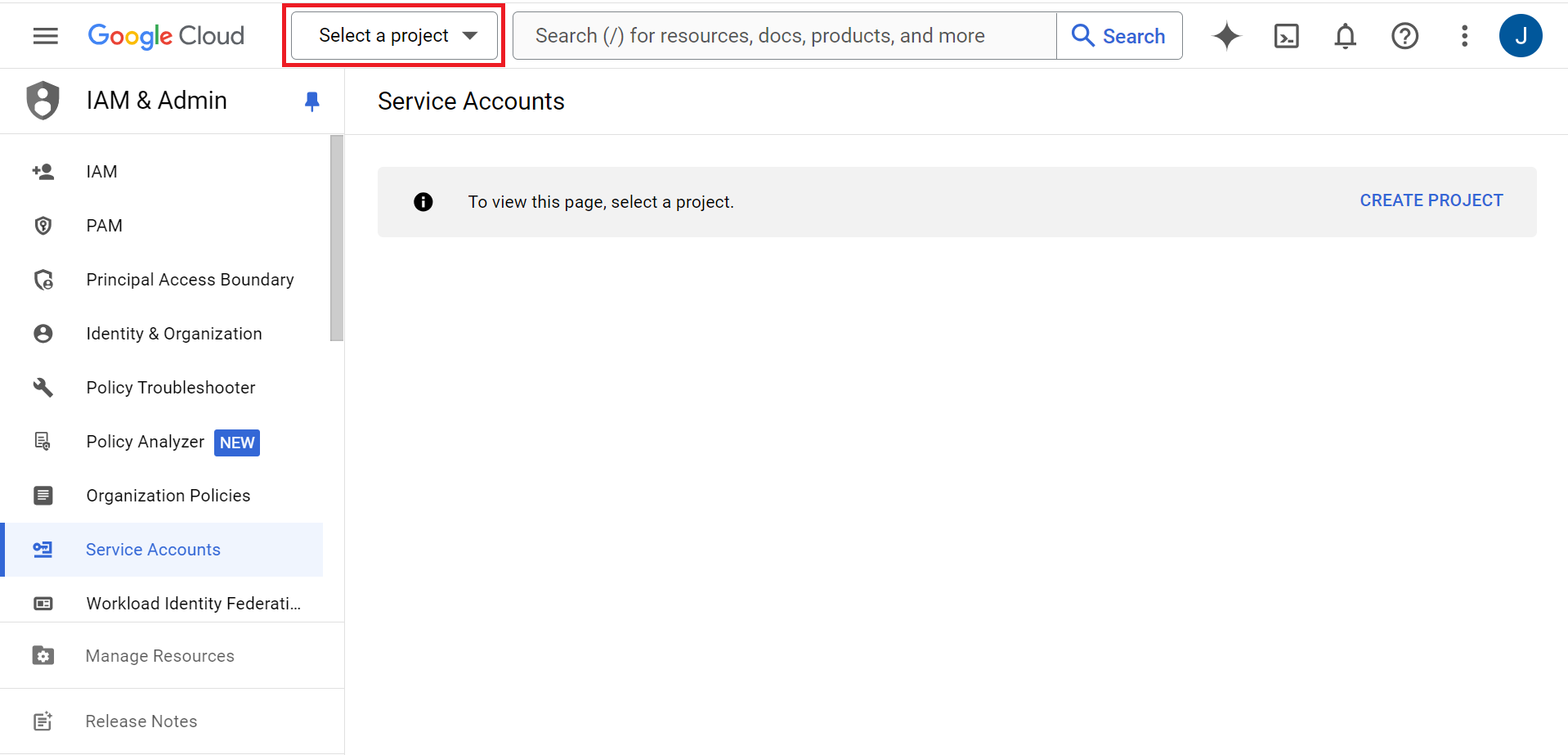1568x755 pixels.
Task: Click the CREATE PROJECT link
Action: coord(1431,200)
